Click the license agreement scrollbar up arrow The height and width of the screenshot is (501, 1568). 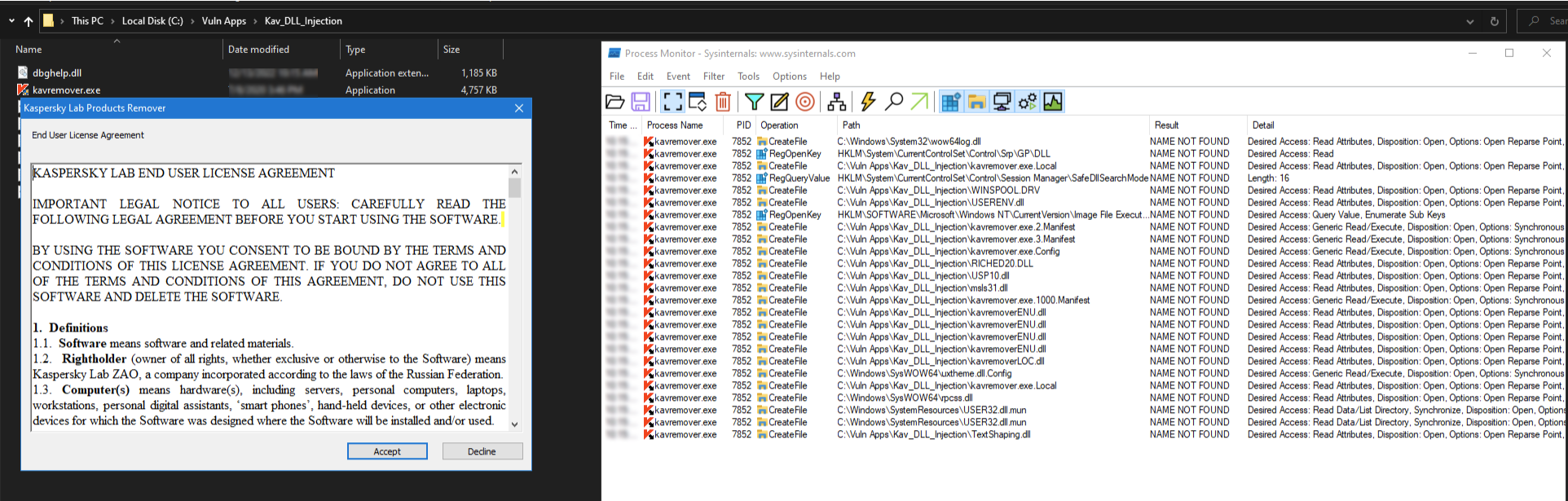click(514, 172)
